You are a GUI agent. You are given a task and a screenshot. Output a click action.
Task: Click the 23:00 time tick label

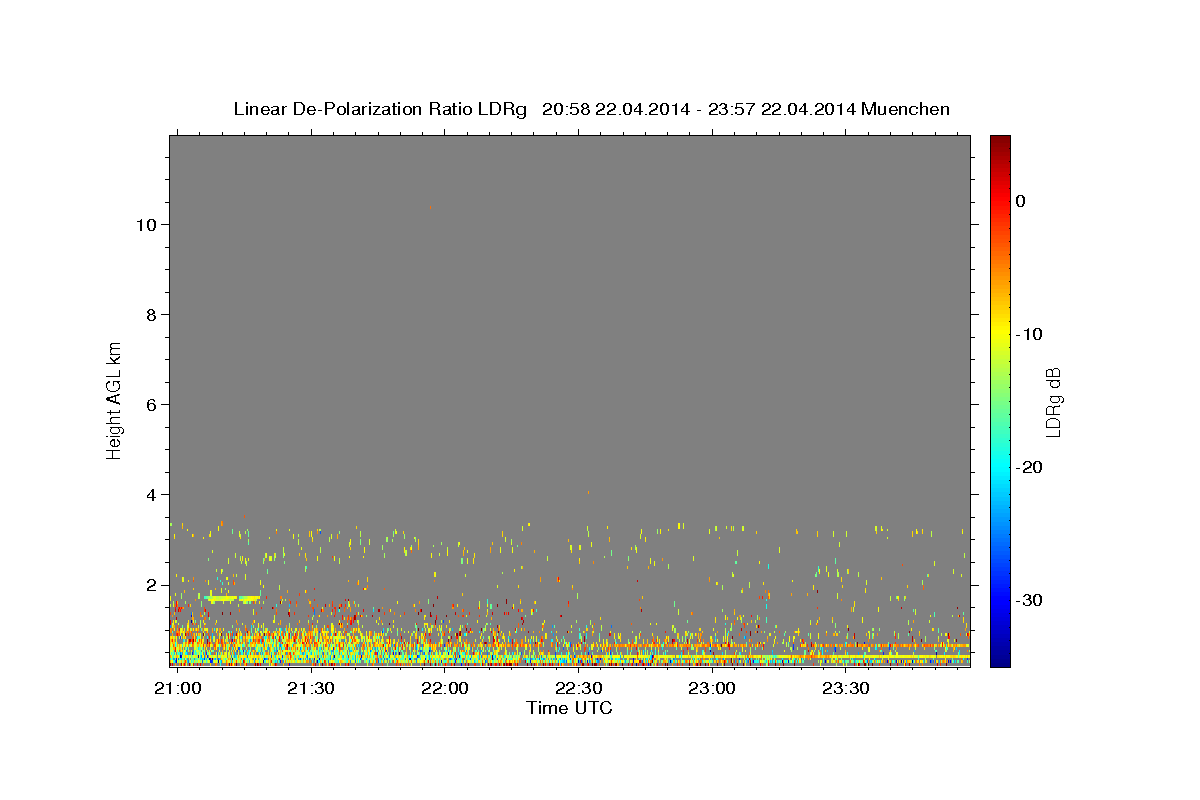[712, 689]
